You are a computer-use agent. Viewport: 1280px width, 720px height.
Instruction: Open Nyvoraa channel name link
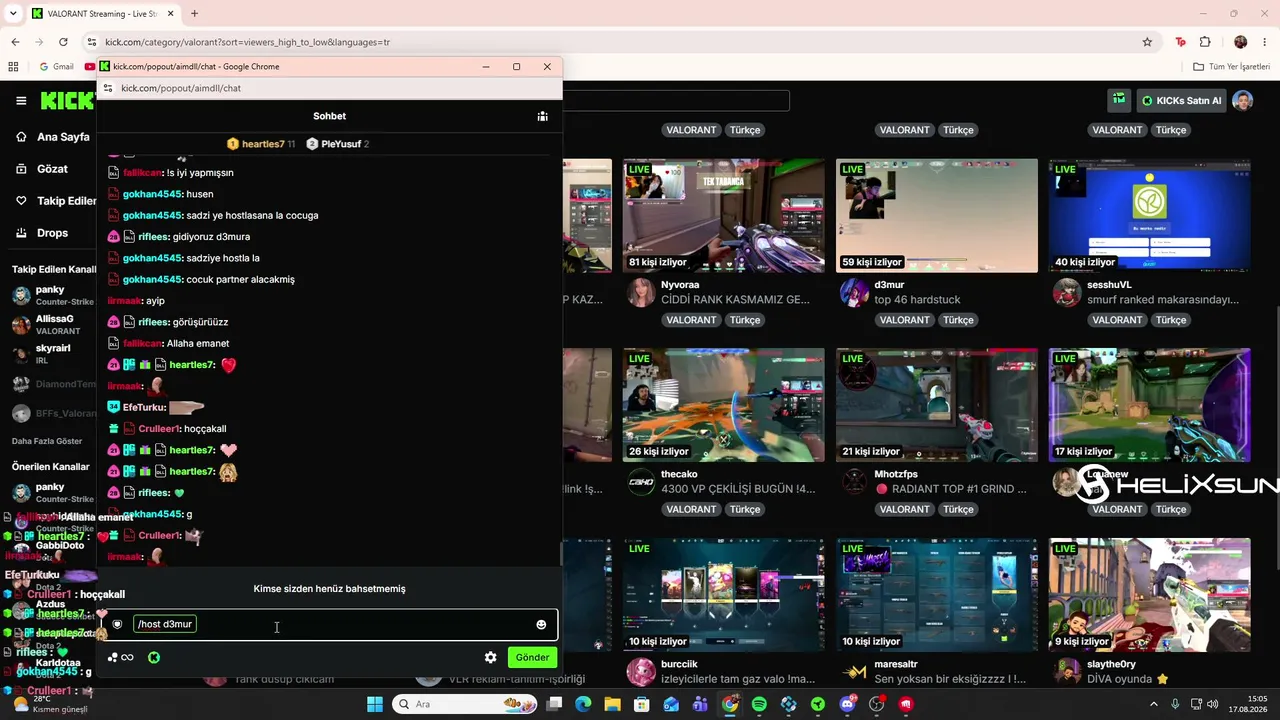[x=680, y=285]
